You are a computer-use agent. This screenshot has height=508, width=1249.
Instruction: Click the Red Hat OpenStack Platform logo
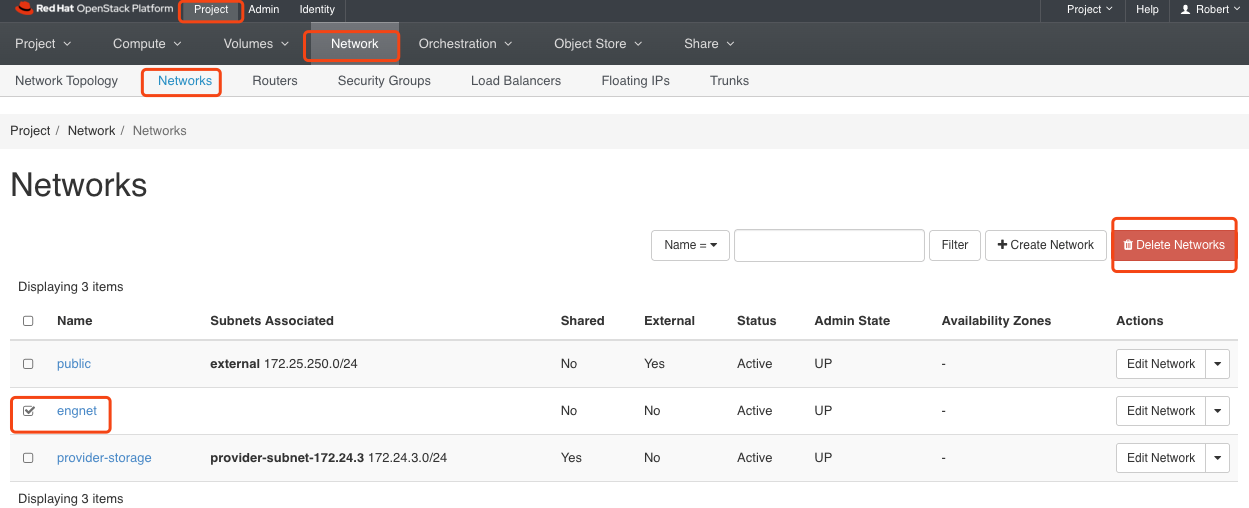pos(95,10)
